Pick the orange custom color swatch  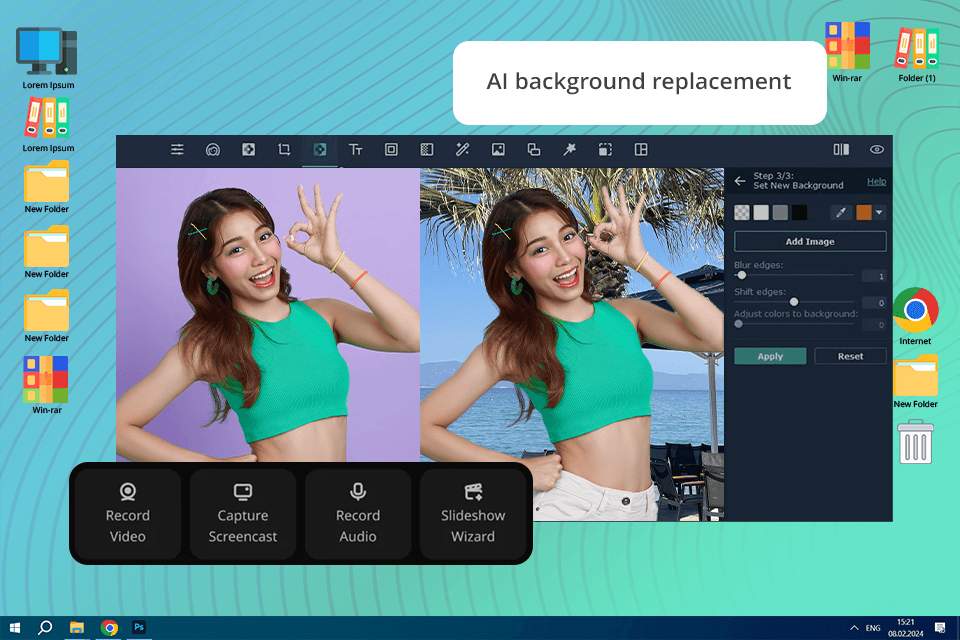pos(864,213)
